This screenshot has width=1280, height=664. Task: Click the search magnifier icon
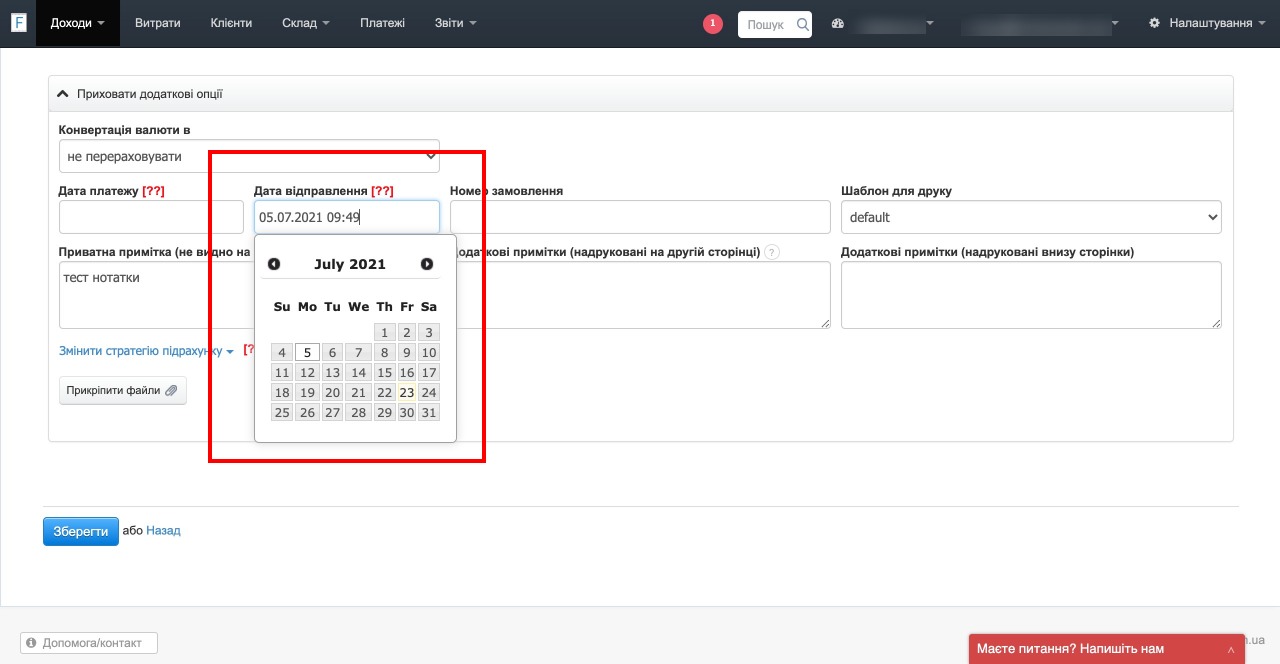(x=802, y=24)
